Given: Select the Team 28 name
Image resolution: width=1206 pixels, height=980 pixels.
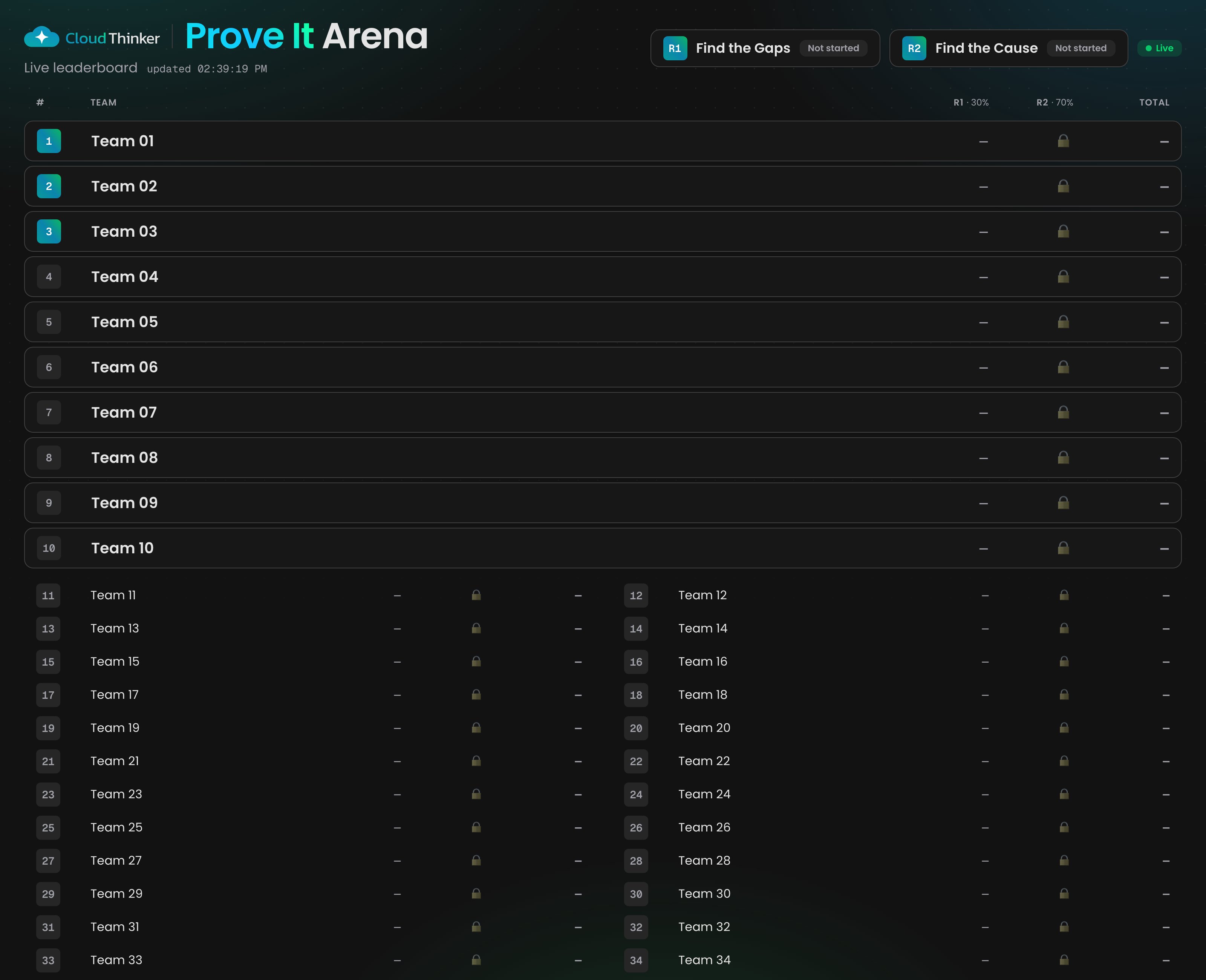Looking at the screenshot, I should (704, 860).
